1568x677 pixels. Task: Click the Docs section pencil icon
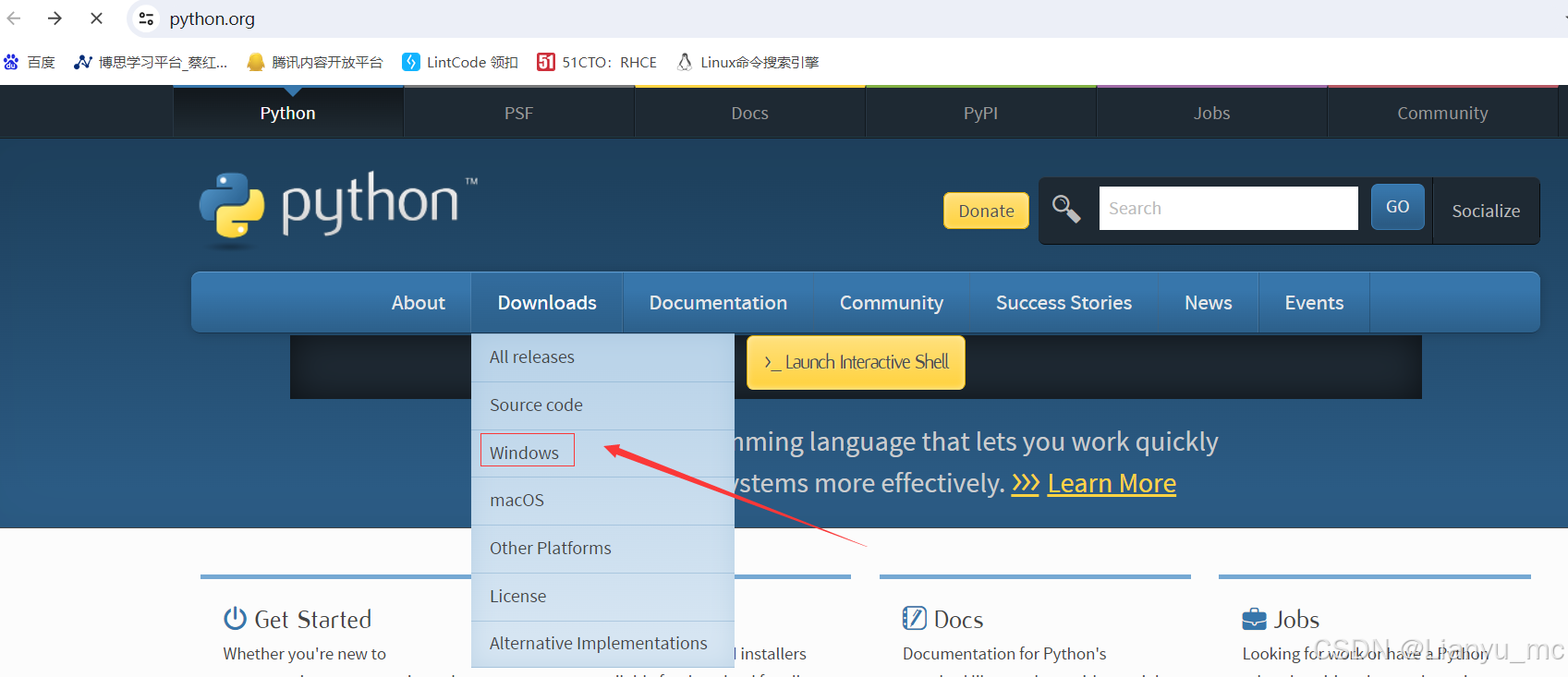914,618
